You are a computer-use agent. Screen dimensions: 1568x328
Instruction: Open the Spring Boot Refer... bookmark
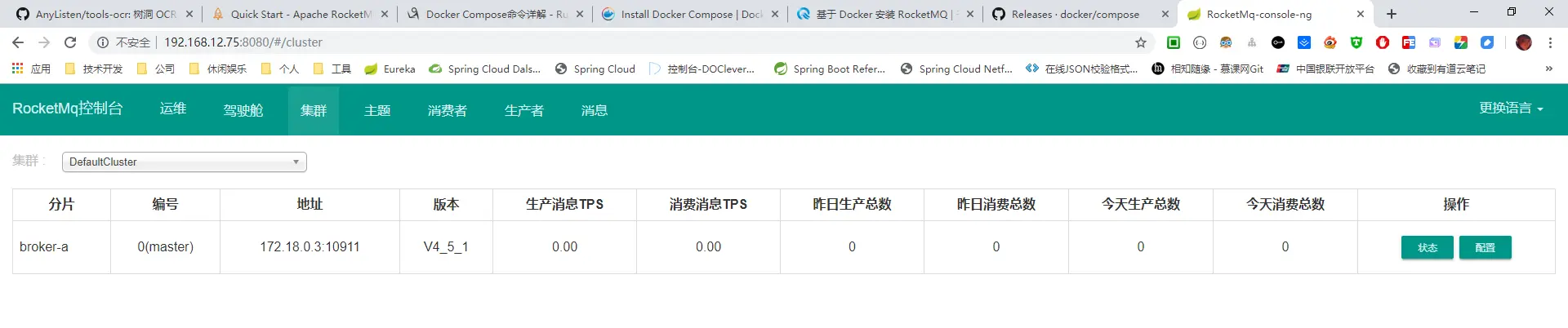click(830, 69)
